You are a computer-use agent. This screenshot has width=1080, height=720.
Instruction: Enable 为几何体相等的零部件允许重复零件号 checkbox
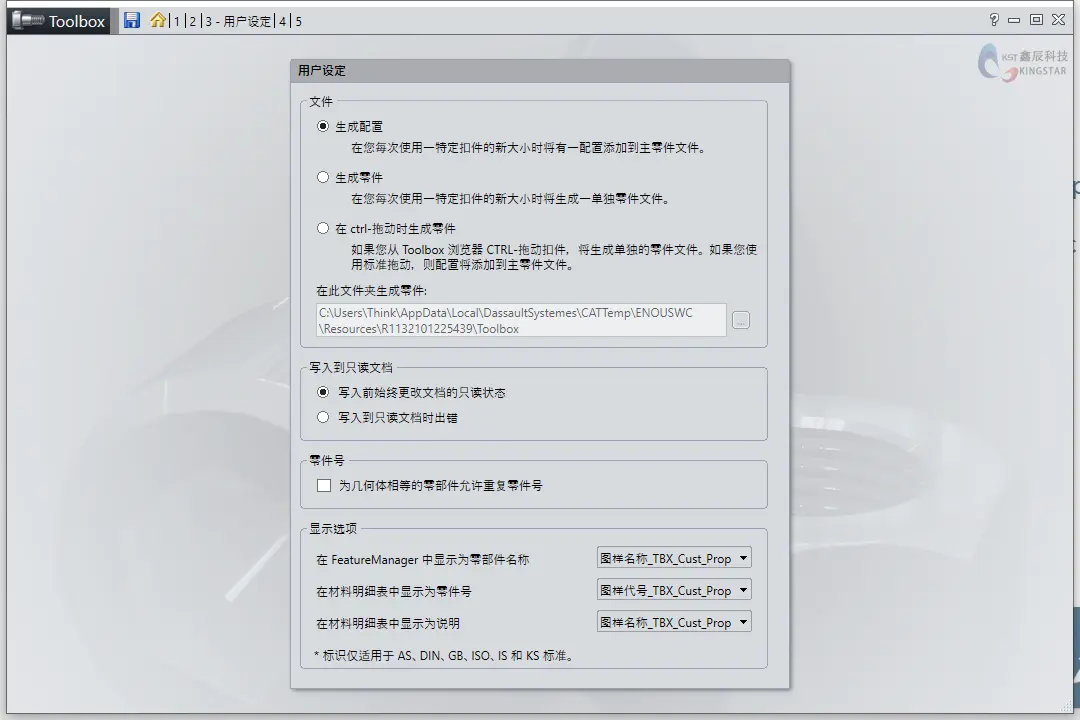pyautogui.click(x=324, y=485)
